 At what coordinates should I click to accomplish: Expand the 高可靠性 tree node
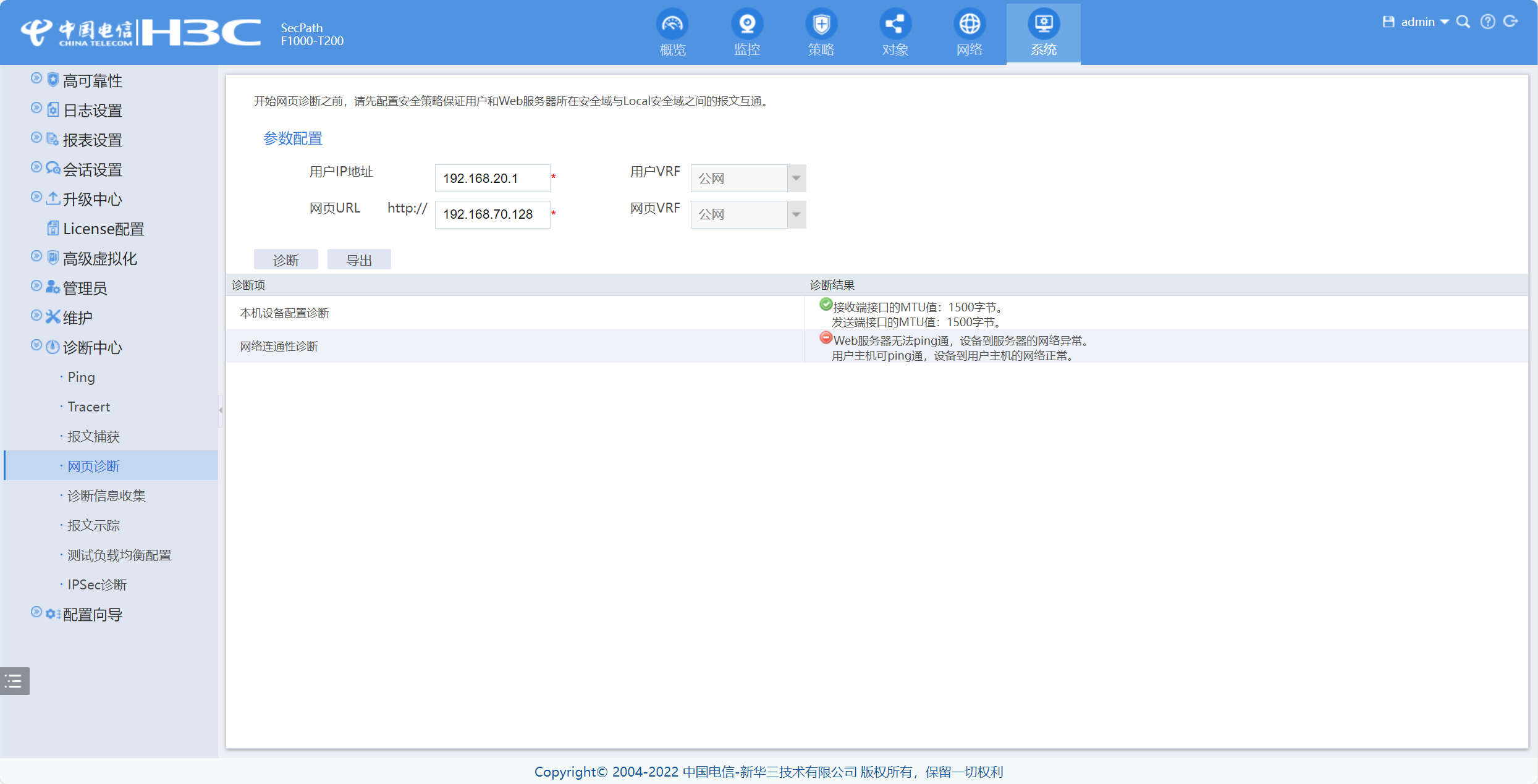[36, 78]
